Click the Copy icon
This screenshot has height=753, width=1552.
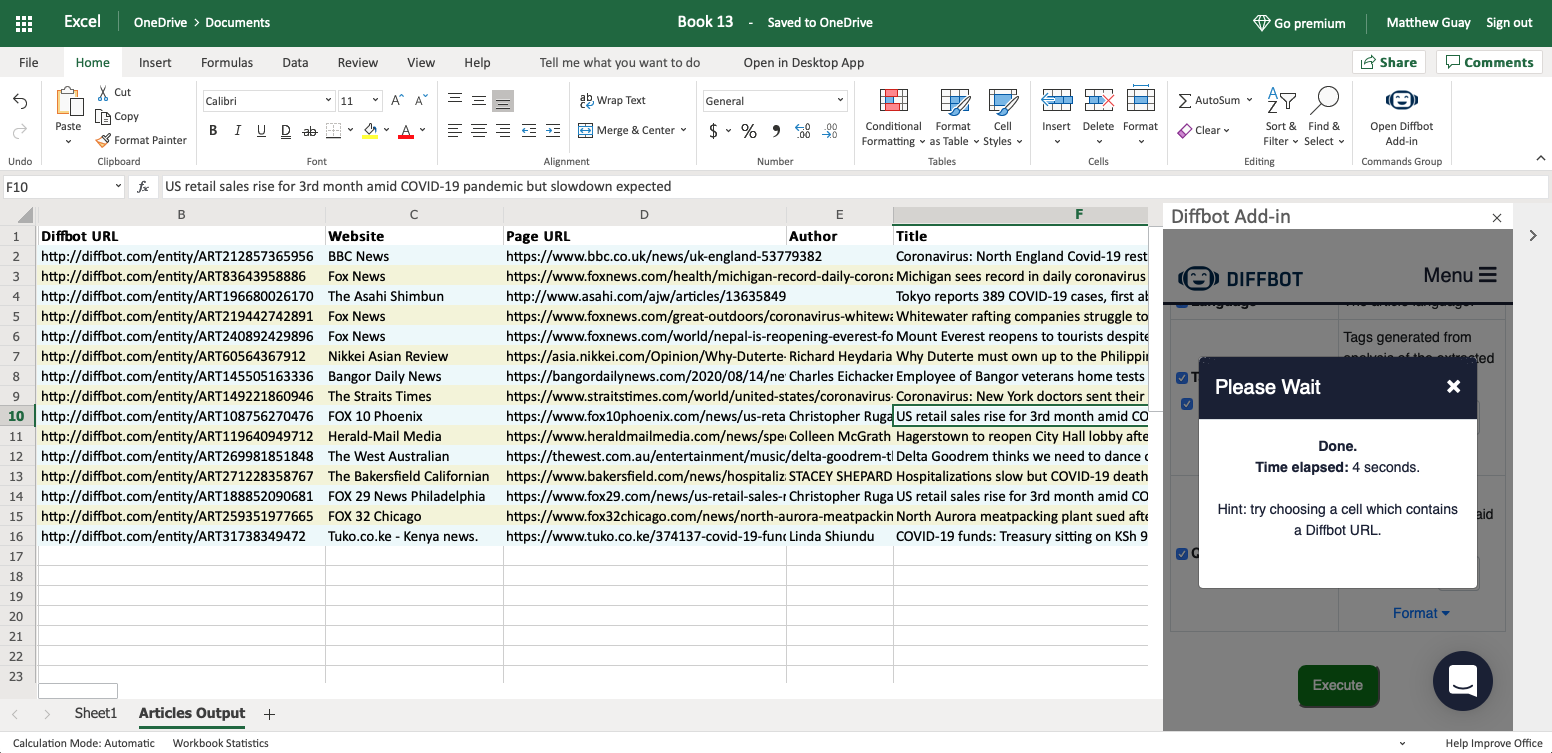click(x=102, y=116)
